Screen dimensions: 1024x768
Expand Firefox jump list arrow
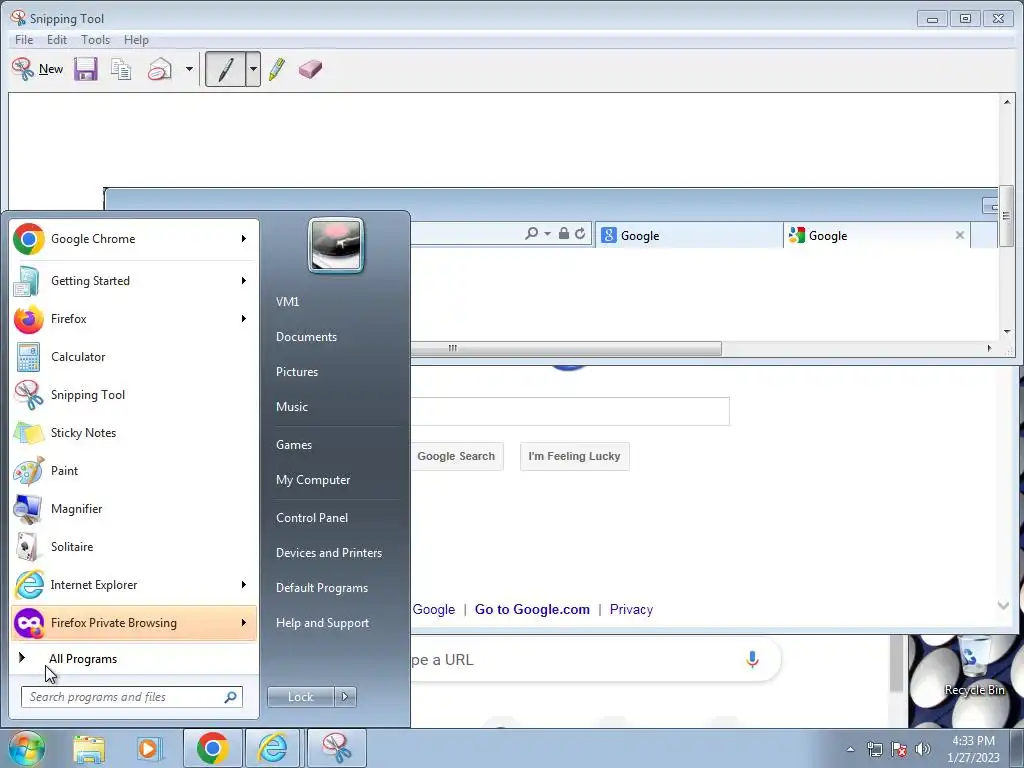click(x=244, y=319)
